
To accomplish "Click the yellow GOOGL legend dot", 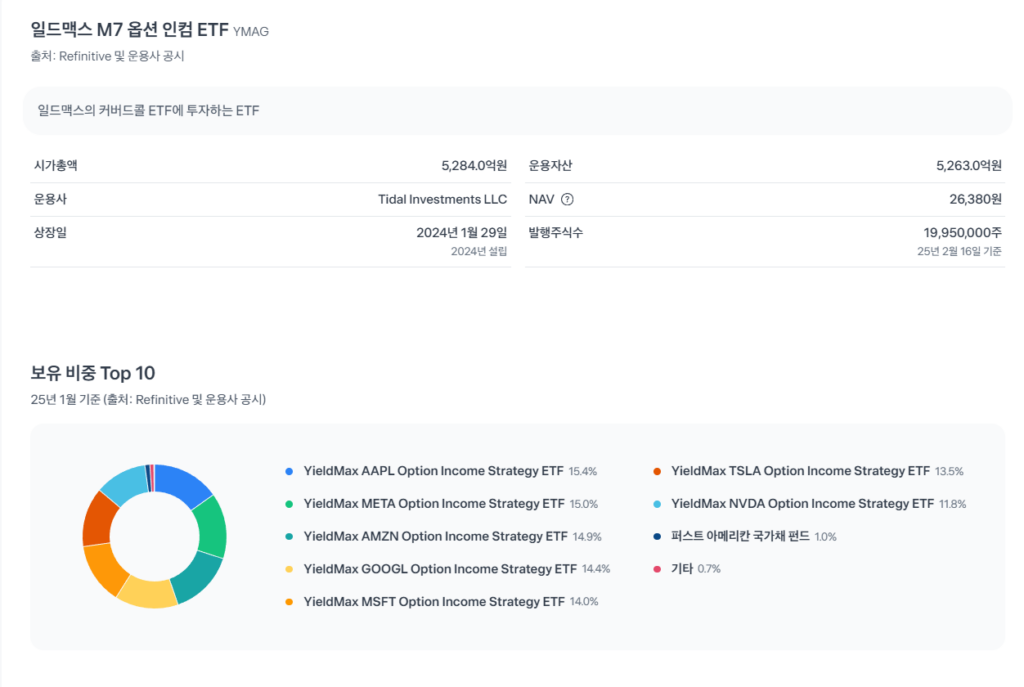I will point(289,569).
